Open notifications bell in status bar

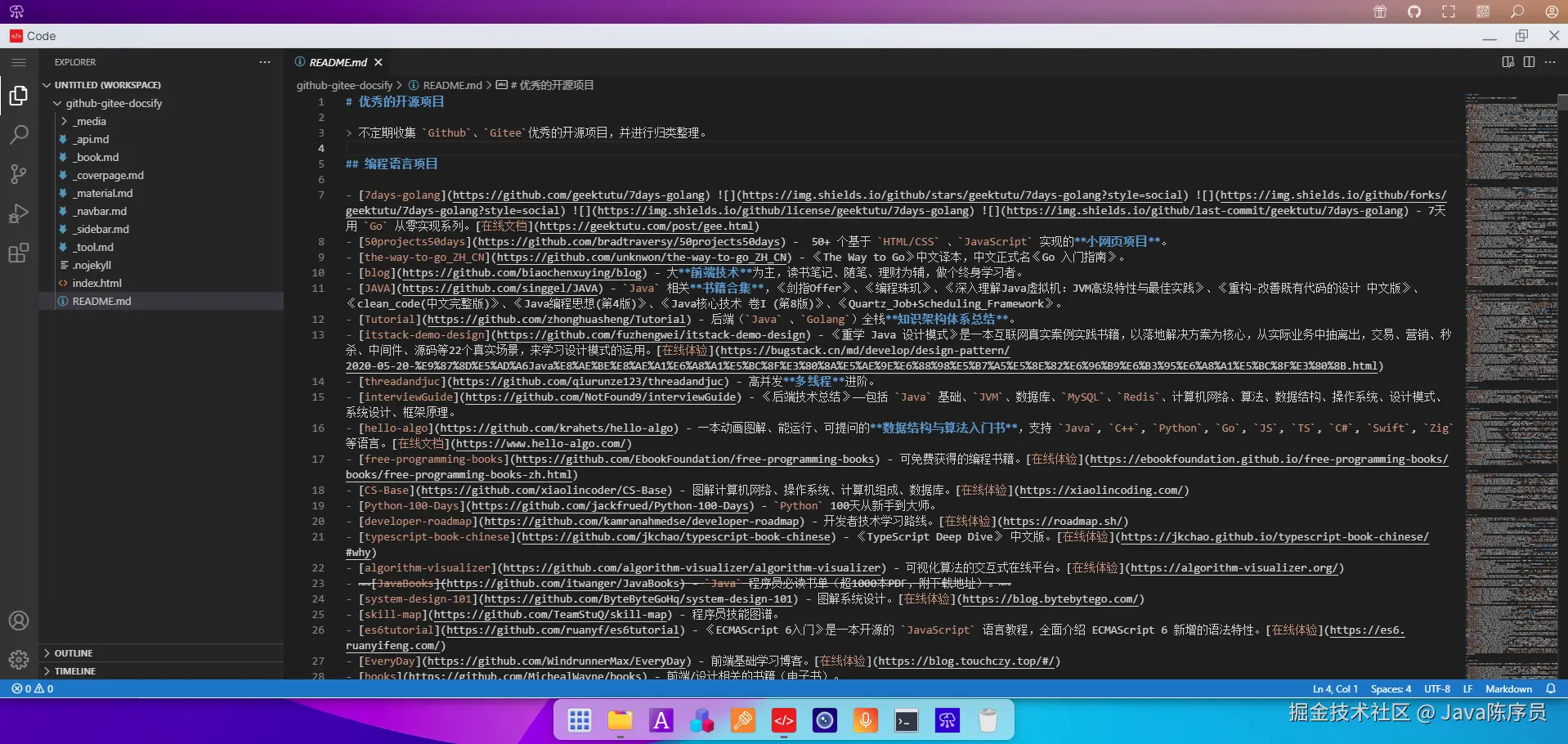pos(1550,689)
